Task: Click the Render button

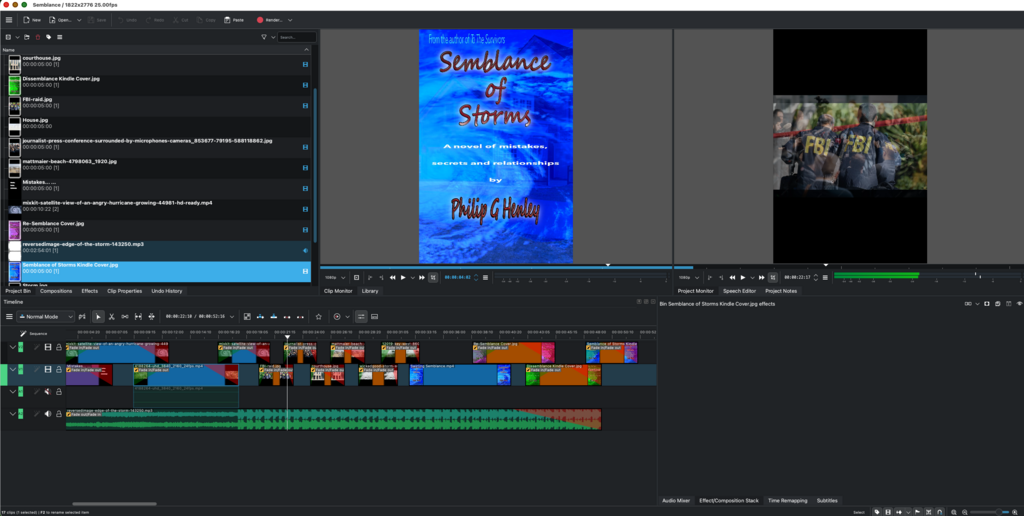Action: (x=270, y=20)
